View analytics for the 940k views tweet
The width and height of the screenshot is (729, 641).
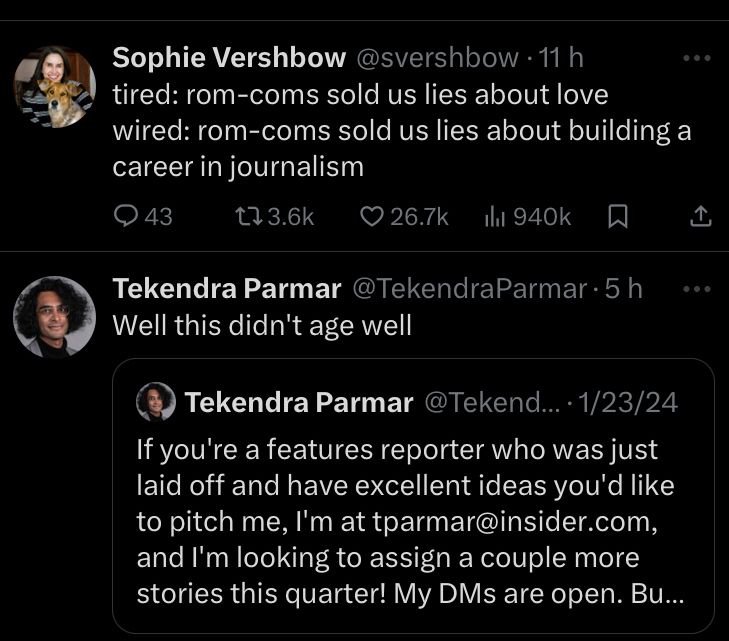(494, 216)
